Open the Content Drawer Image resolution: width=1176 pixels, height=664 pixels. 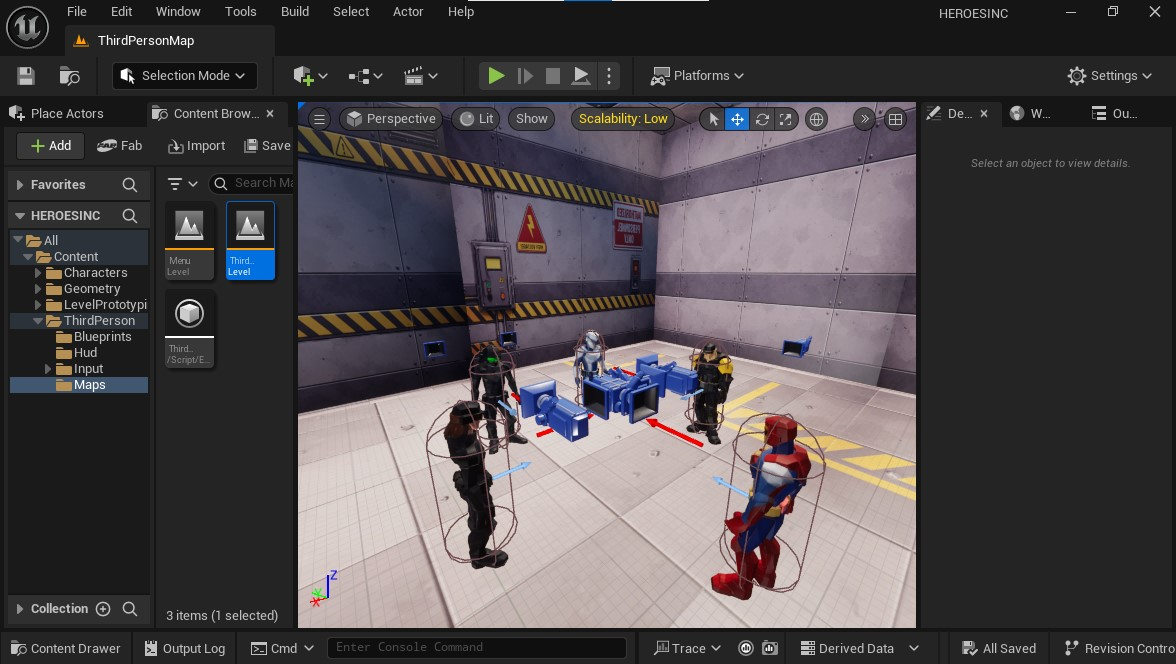66,648
